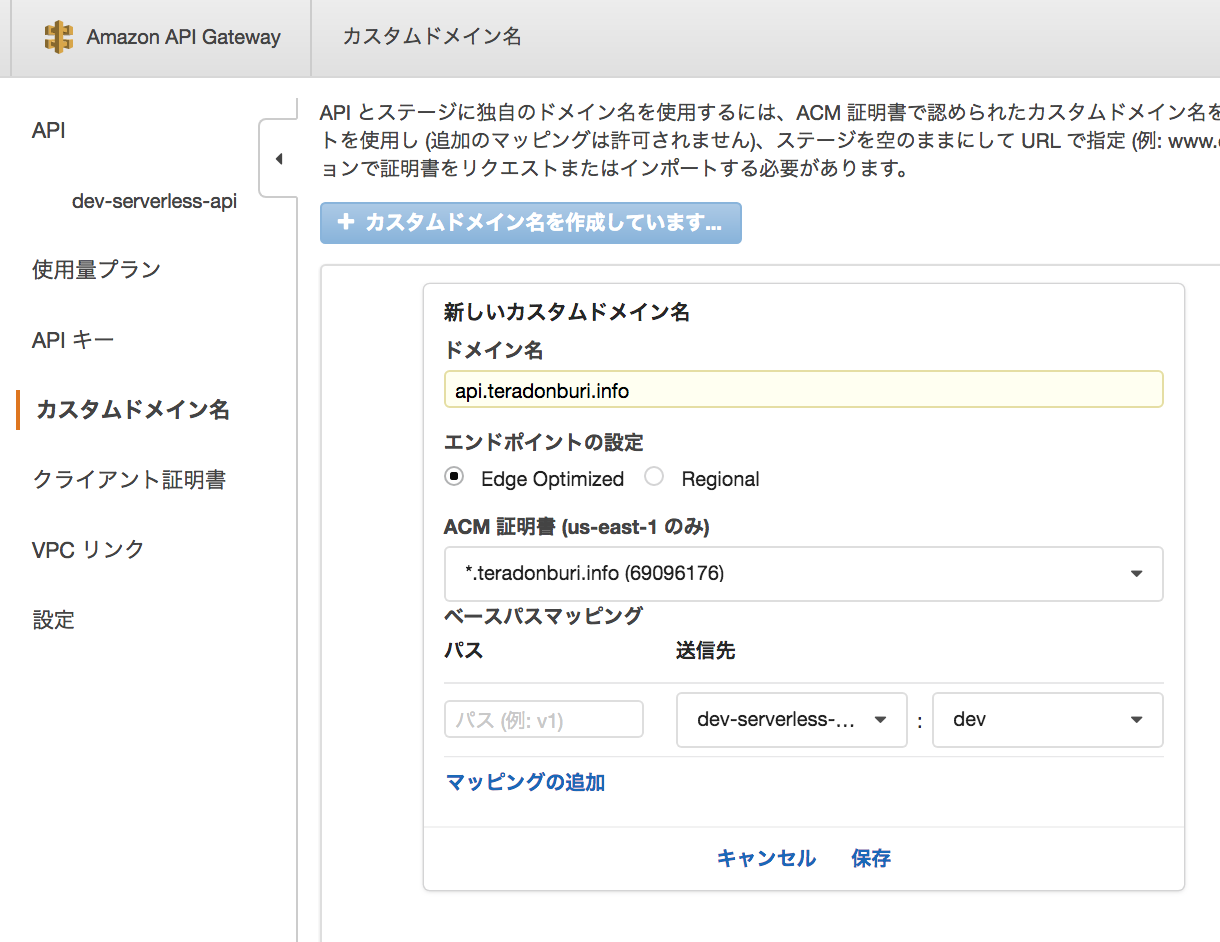Screen dimensions: 1220x942
Task: Click キャンセル to discard the form
Action: click(x=766, y=858)
